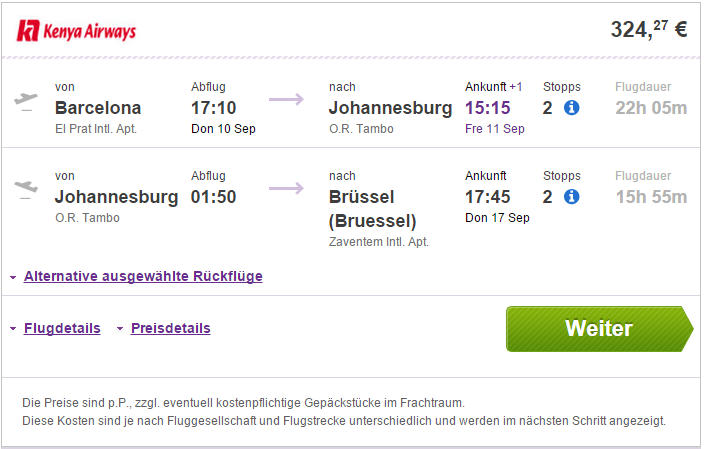Viewport: 708px width, 449px height.
Task: Click the 324,27 € price
Action: [649, 30]
